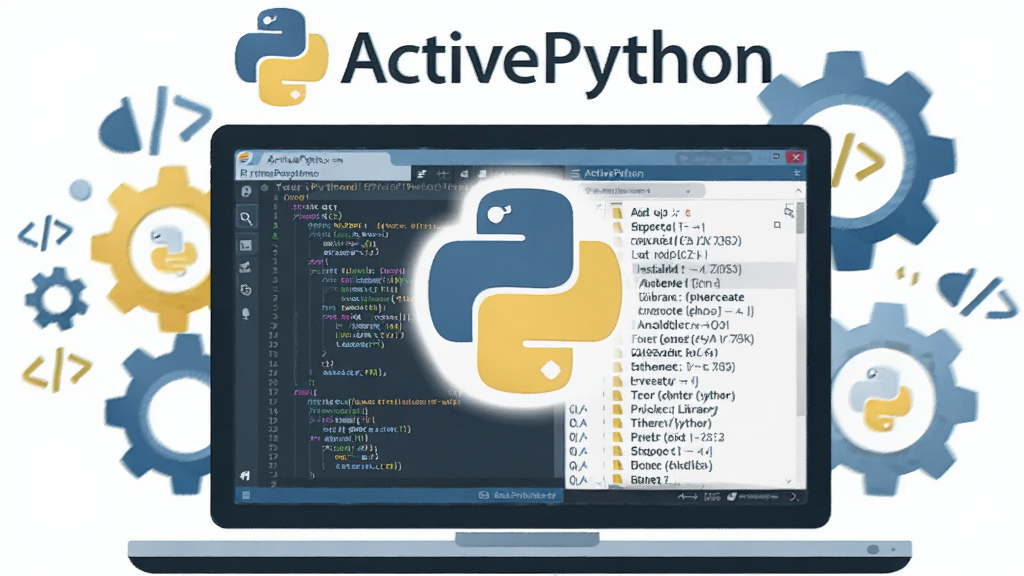Click the folder icon in the Bonee row

(x=617, y=466)
